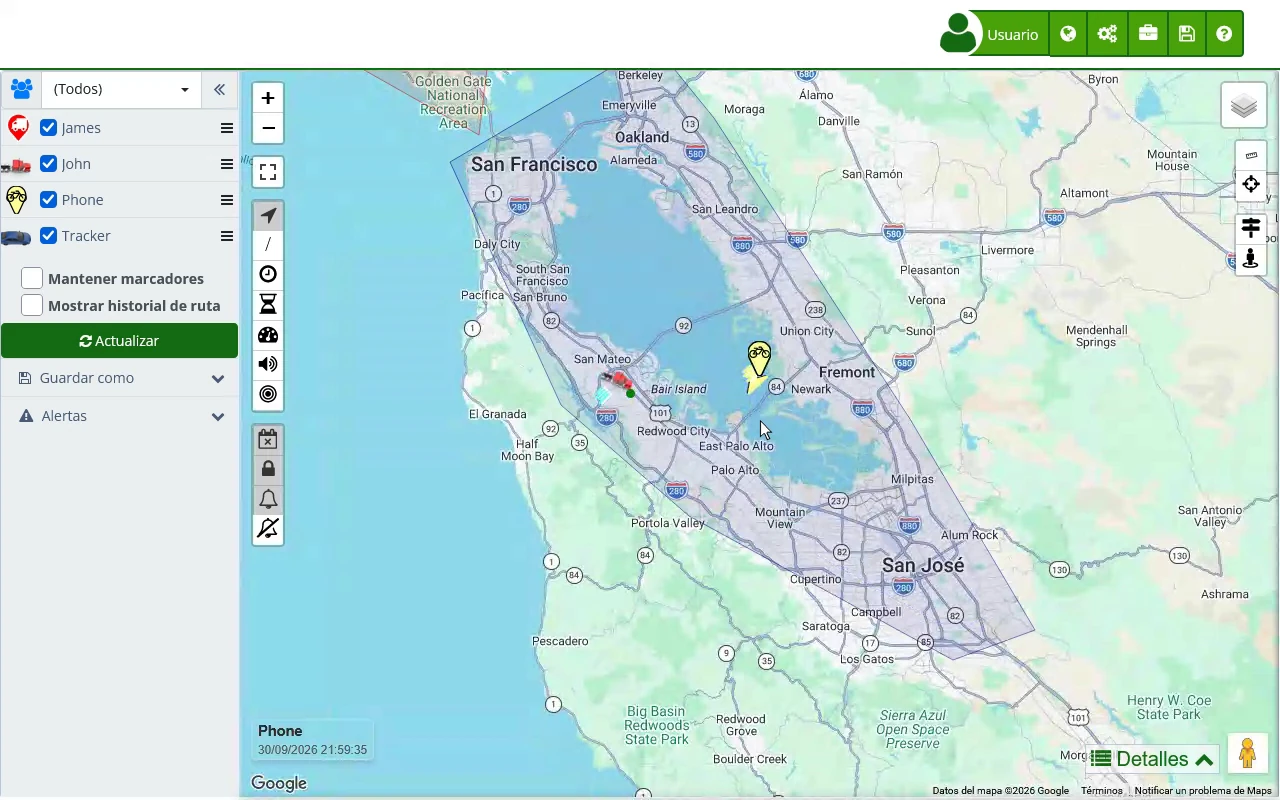Open the map layers selector
This screenshot has width=1280, height=800.
click(1244, 105)
